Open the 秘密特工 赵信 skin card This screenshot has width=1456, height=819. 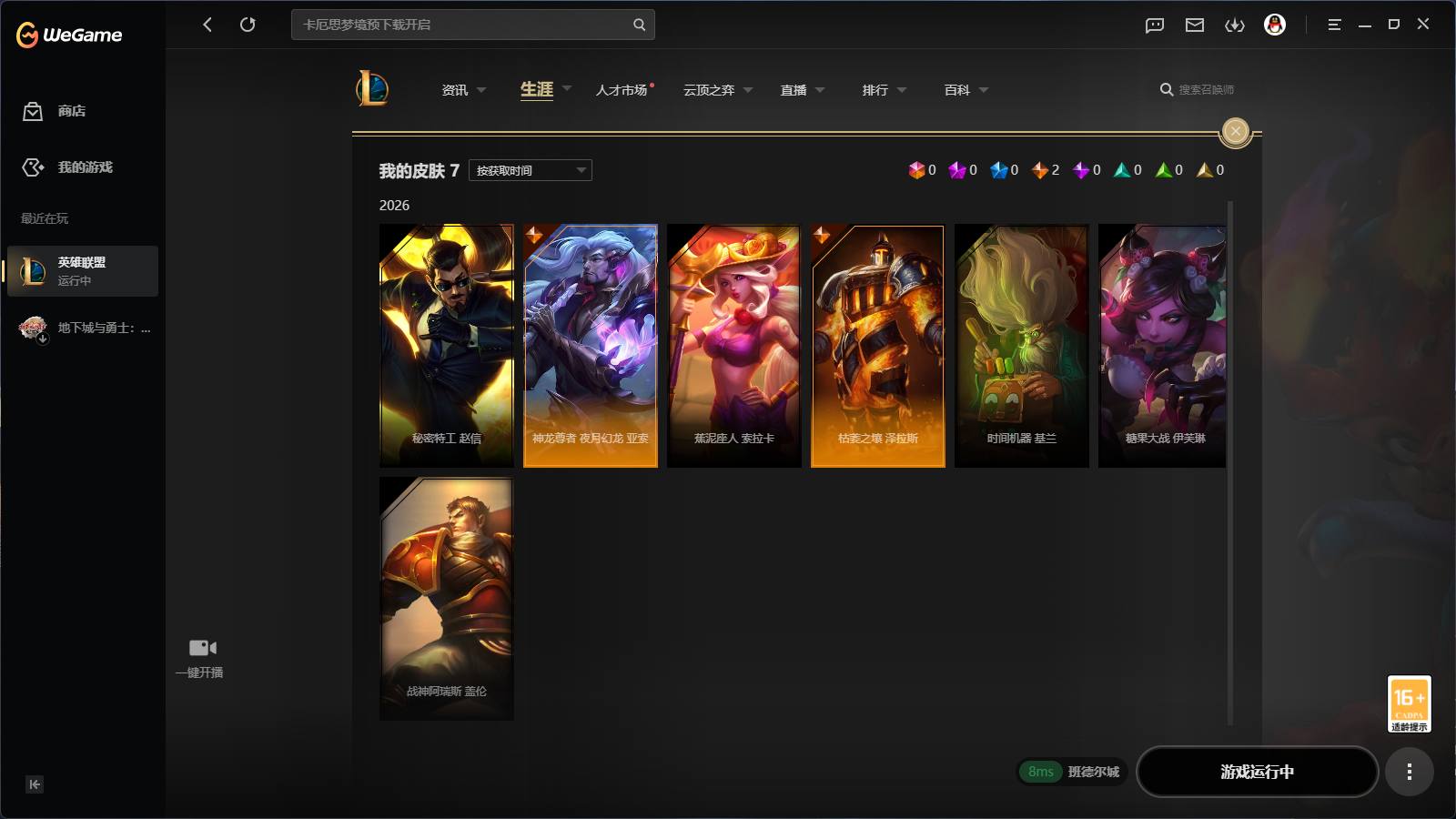click(x=447, y=346)
